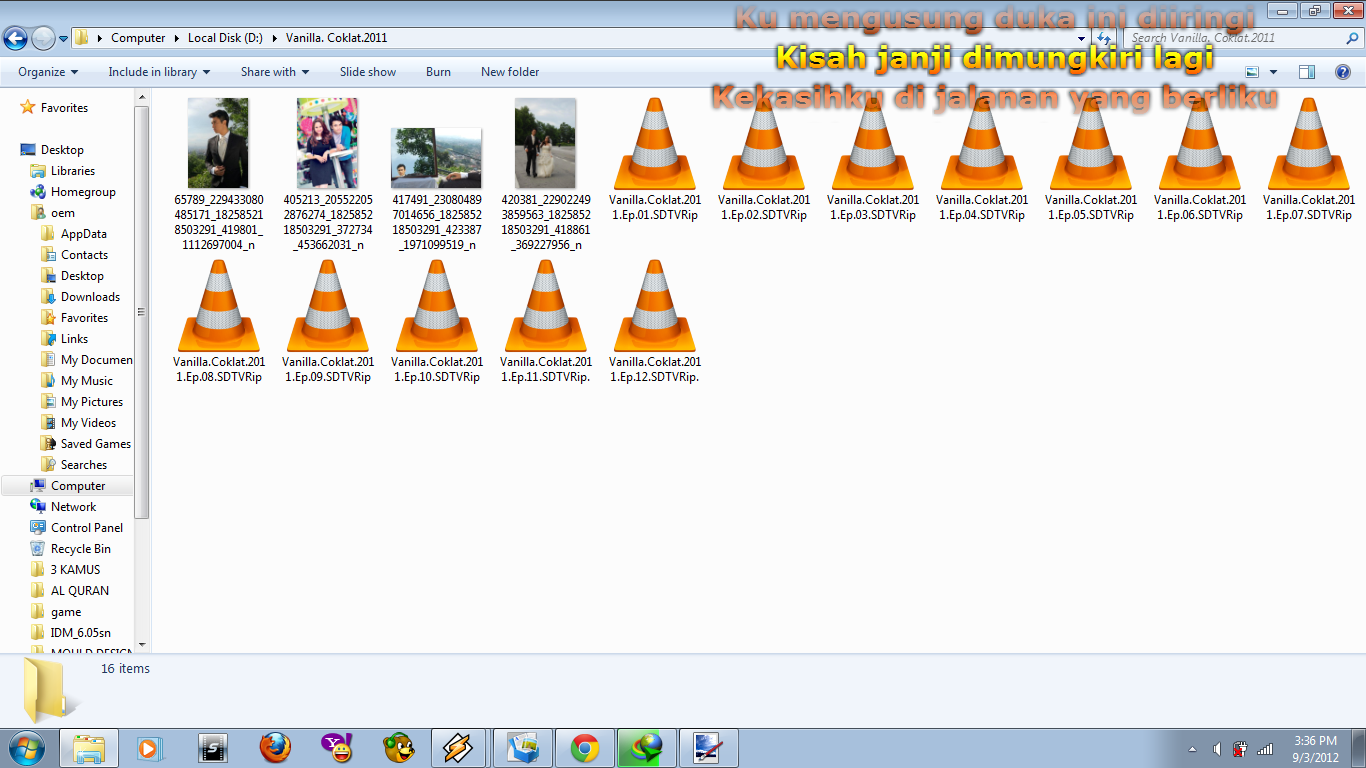Open Internet Download Manager taskbar icon
Screen dimensions: 1366x768
tap(647, 748)
